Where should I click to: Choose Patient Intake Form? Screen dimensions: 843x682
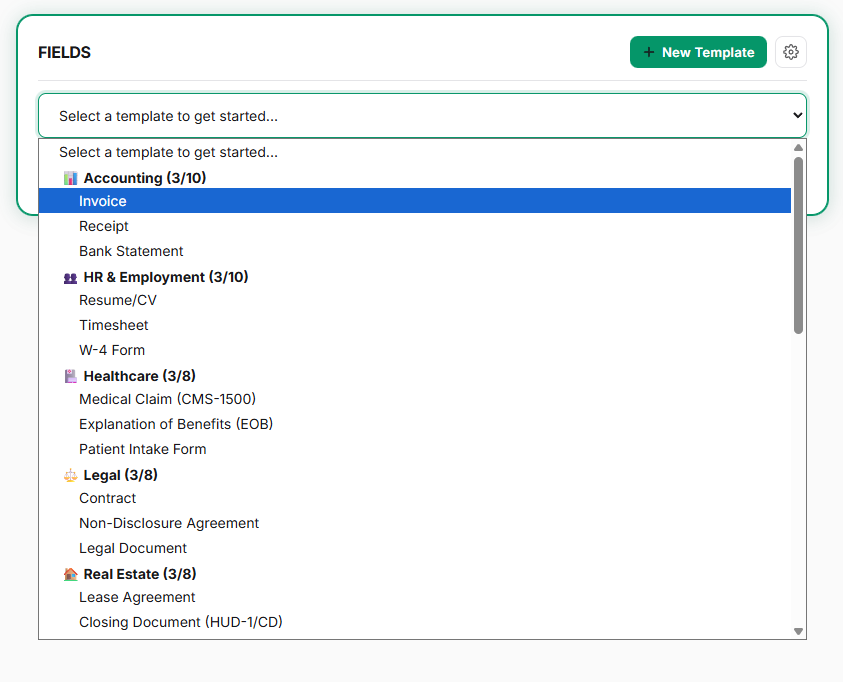point(143,449)
